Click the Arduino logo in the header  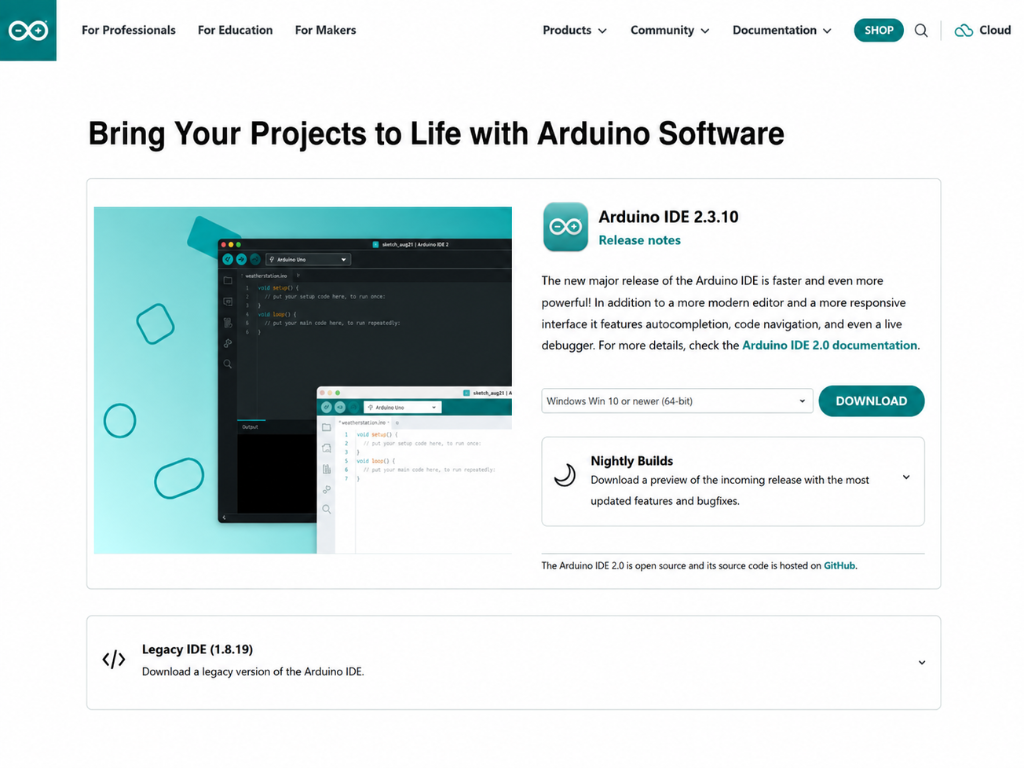pyautogui.click(x=28, y=30)
